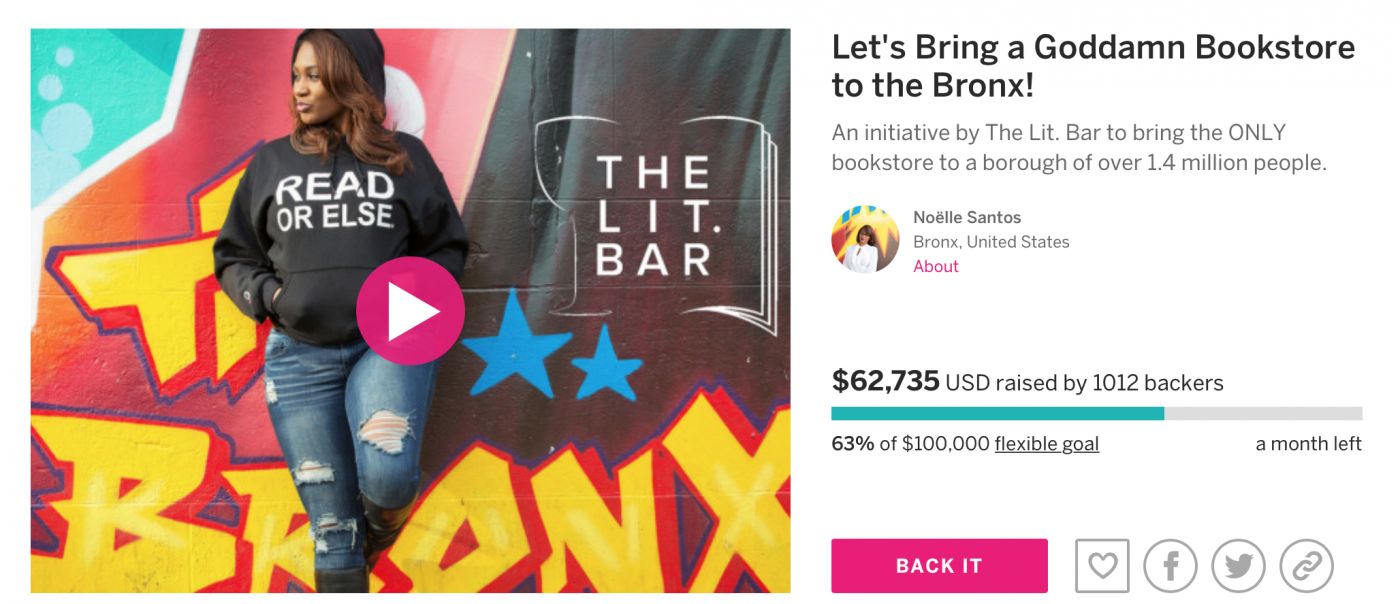The image size is (1400, 604).
Task: Click the Bronx, United States location text
Action: (x=990, y=242)
